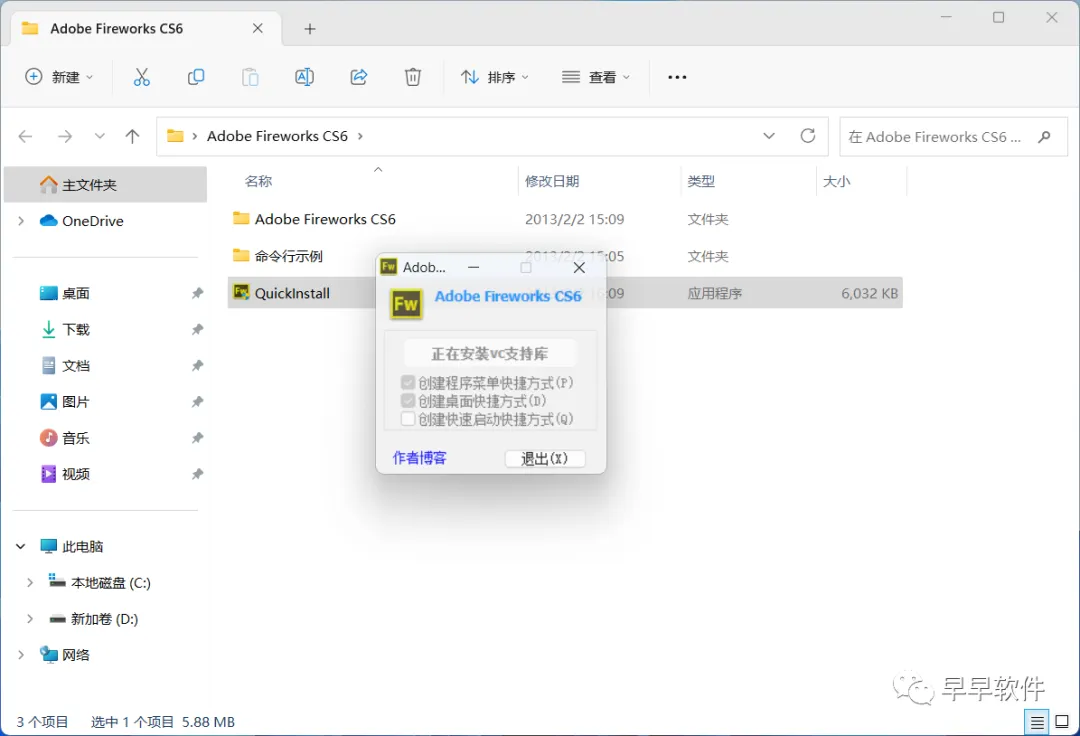
Task: Minimize the installer dialog
Action: tap(474, 267)
